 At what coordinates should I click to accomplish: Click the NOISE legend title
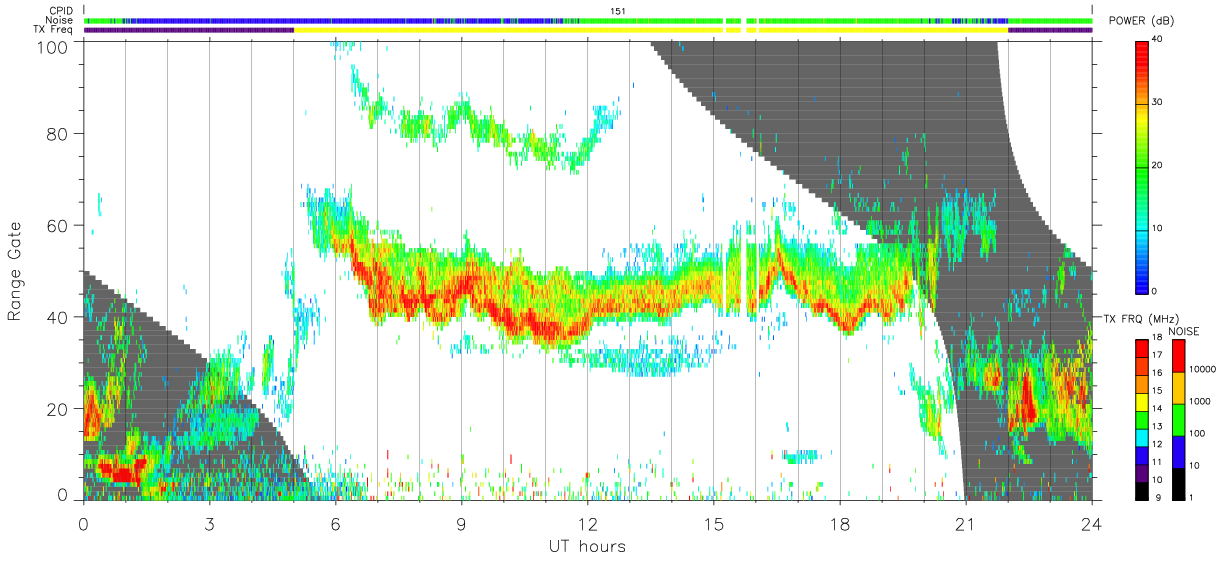tap(1183, 331)
